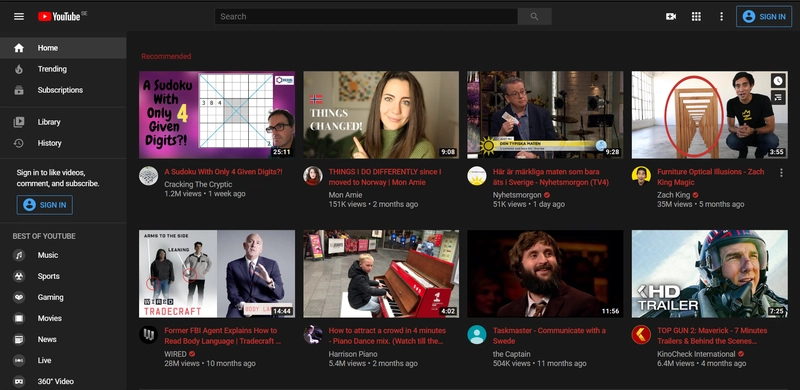Click the Movies category icon
The image size is (800, 390).
click(x=19, y=318)
